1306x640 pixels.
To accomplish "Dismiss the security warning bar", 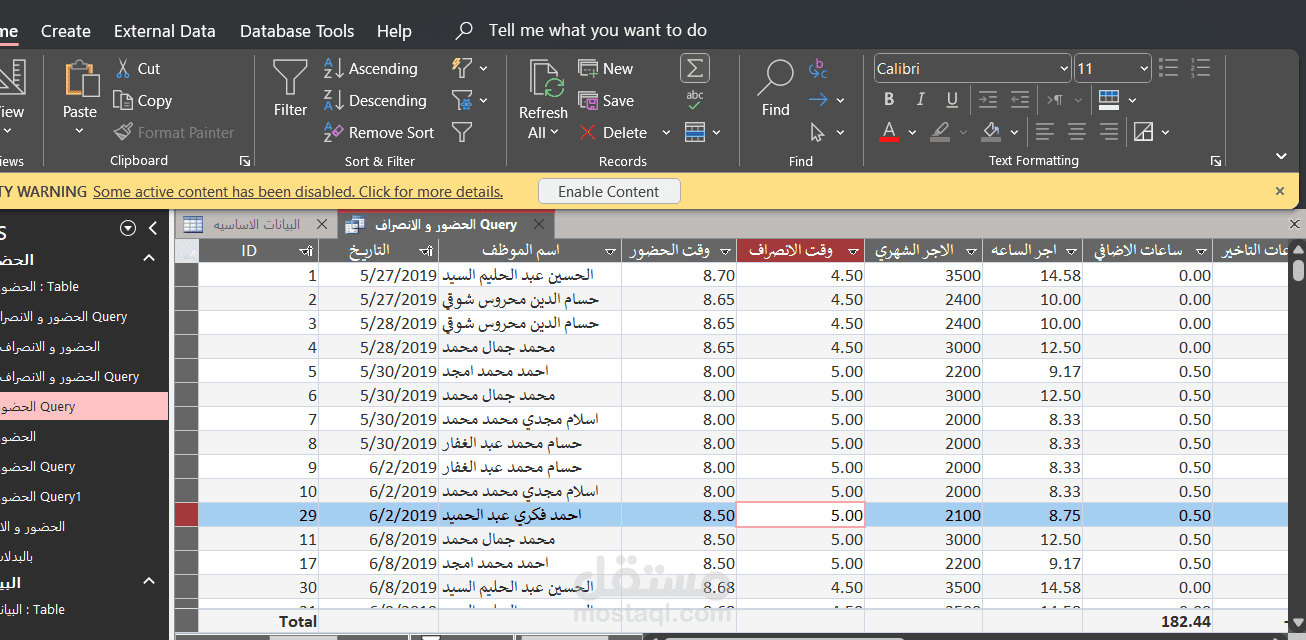I will click(x=1280, y=191).
